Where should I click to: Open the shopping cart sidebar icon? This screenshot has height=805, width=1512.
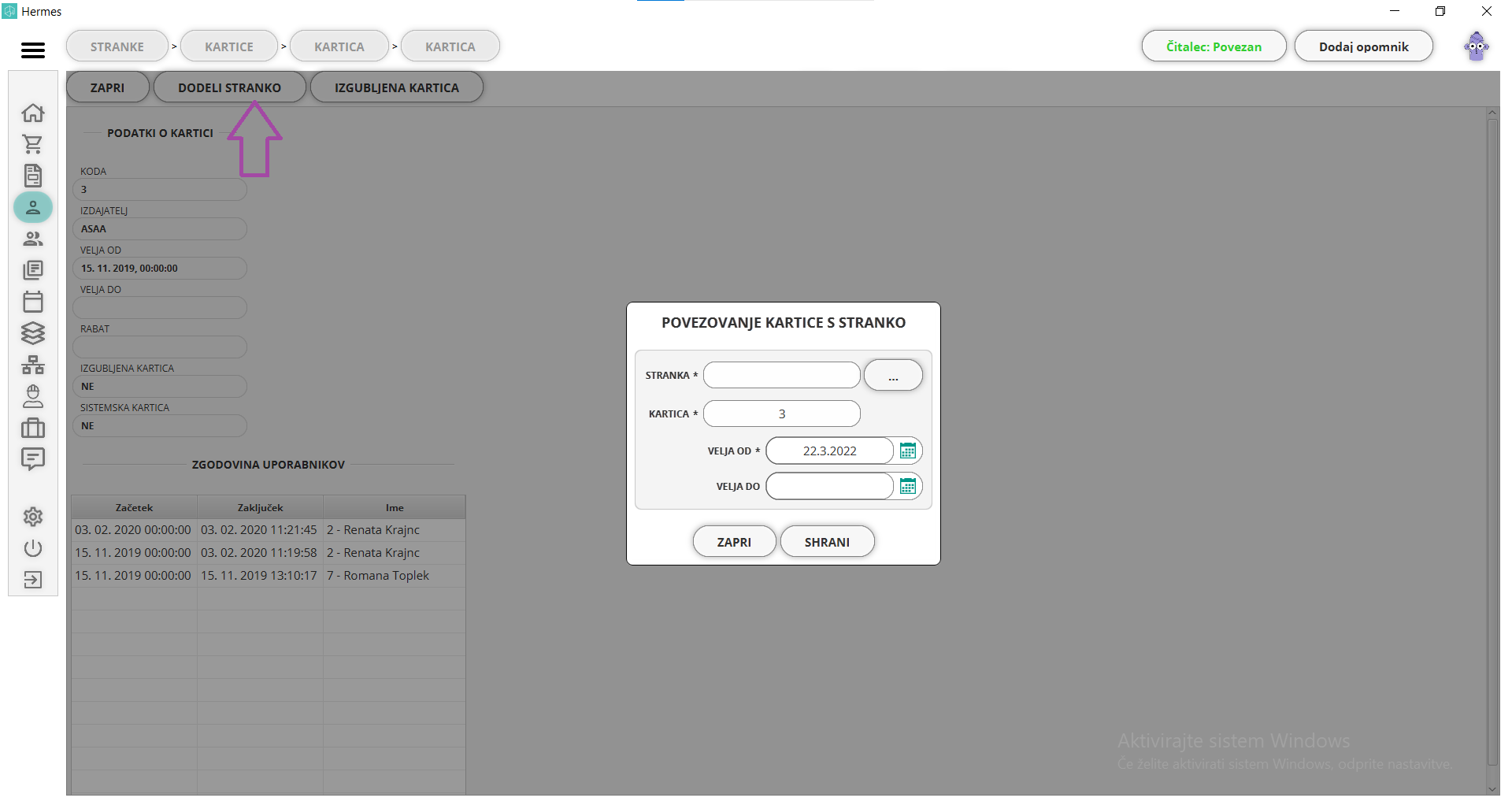pos(33,144)
